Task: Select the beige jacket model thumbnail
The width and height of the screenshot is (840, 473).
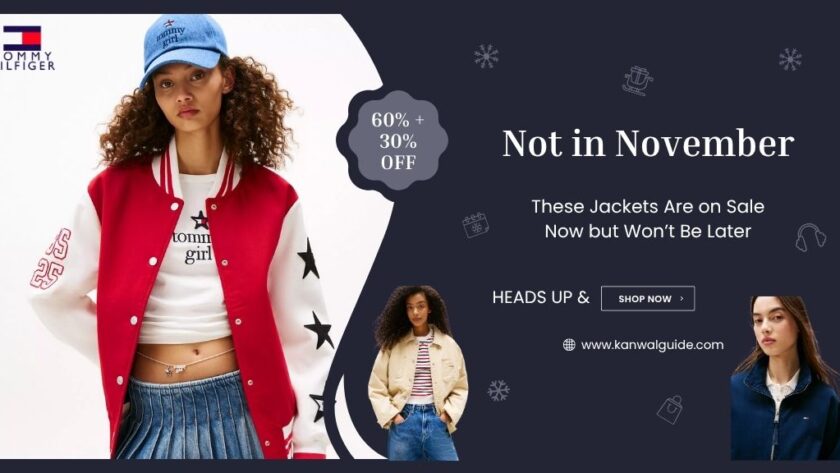Action: click(419, 372)
